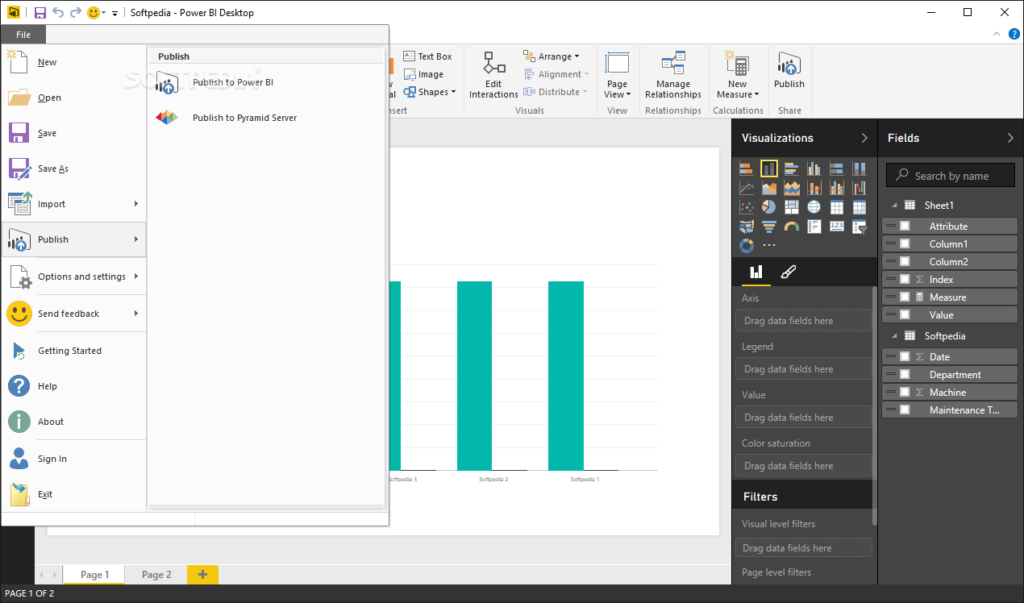Select the gauge visualization icon
Screen dimensions: 1024x603
click(x=792, y=226)
